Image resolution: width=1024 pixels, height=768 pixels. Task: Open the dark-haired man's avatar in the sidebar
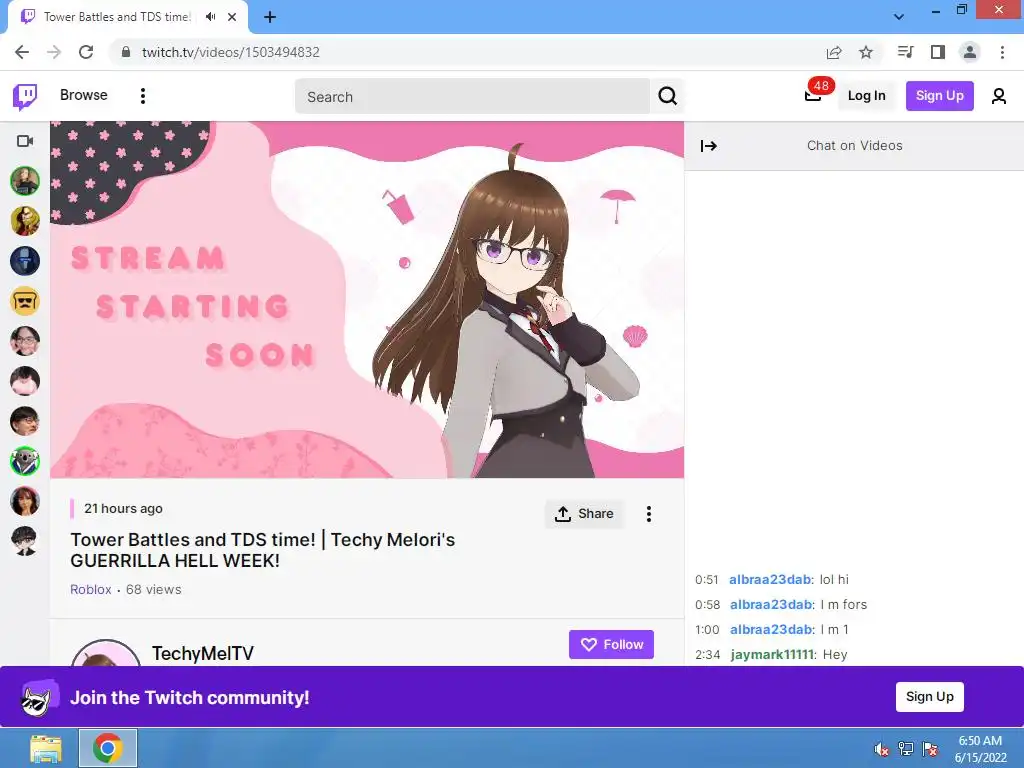[25, 421]
